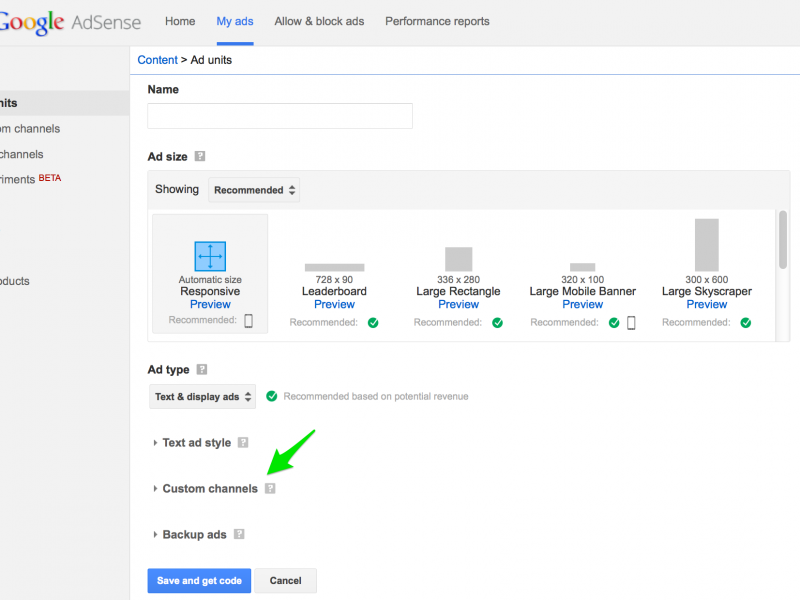
Task: Click the ad size list vertical scrollbar
Action: [x=782, y=240]
